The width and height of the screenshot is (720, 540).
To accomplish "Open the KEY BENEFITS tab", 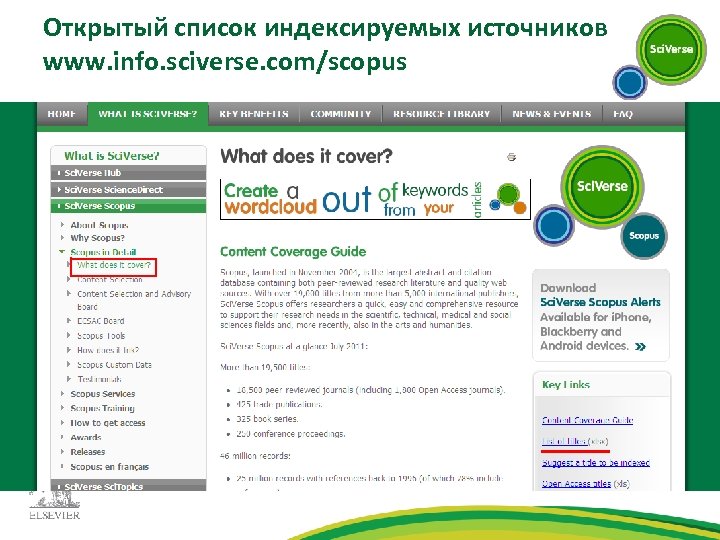I will 253,114.
